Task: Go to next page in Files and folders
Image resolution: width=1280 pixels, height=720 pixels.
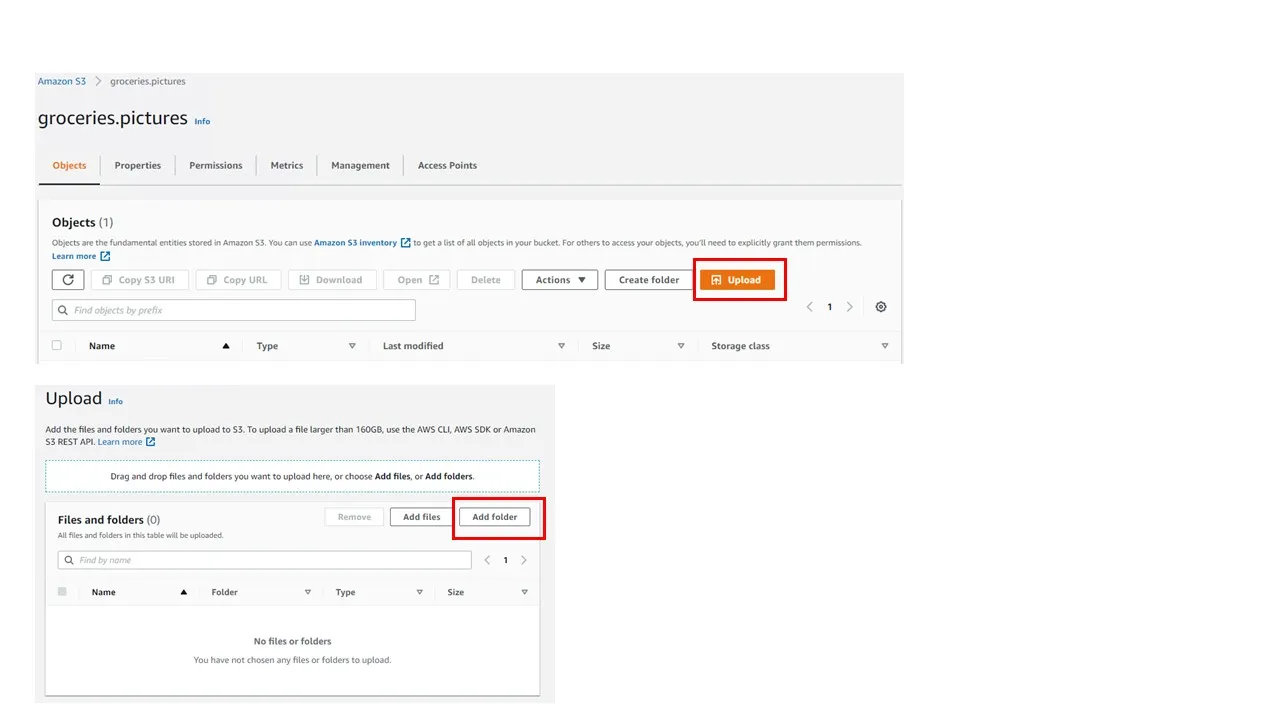Action: click(x=524, y=560)
